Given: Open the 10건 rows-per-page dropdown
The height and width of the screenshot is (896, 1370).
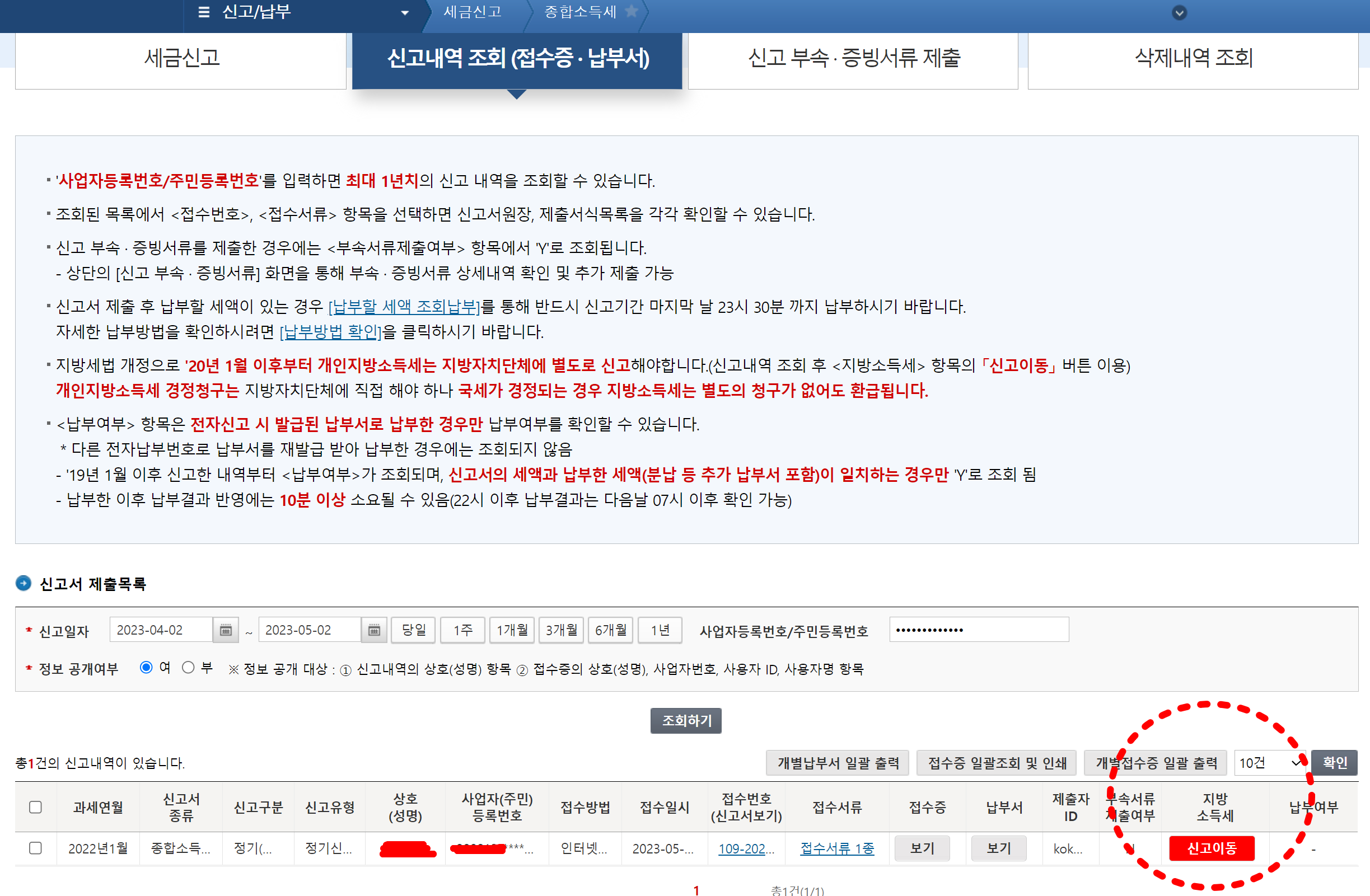Looking at the screenshot, I should click(x=1269, y=762).
